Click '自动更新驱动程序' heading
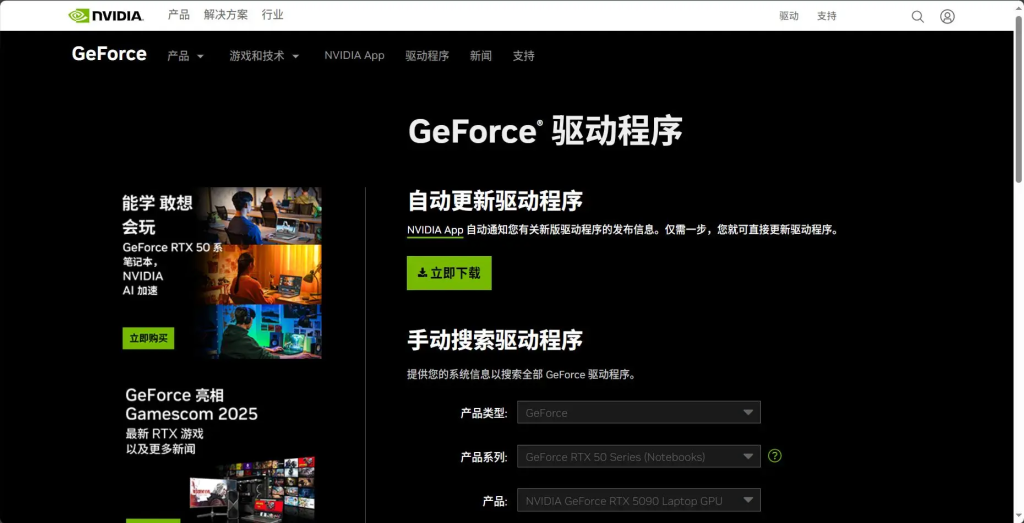The width and height of the screenshot is (1024, 523). tap(494, 200)
